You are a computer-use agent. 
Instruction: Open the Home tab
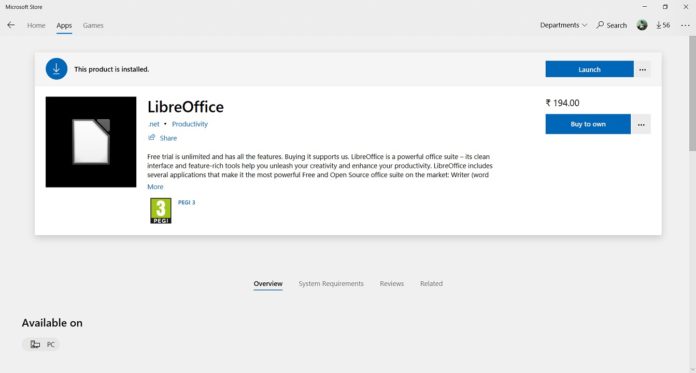point(36,25)
